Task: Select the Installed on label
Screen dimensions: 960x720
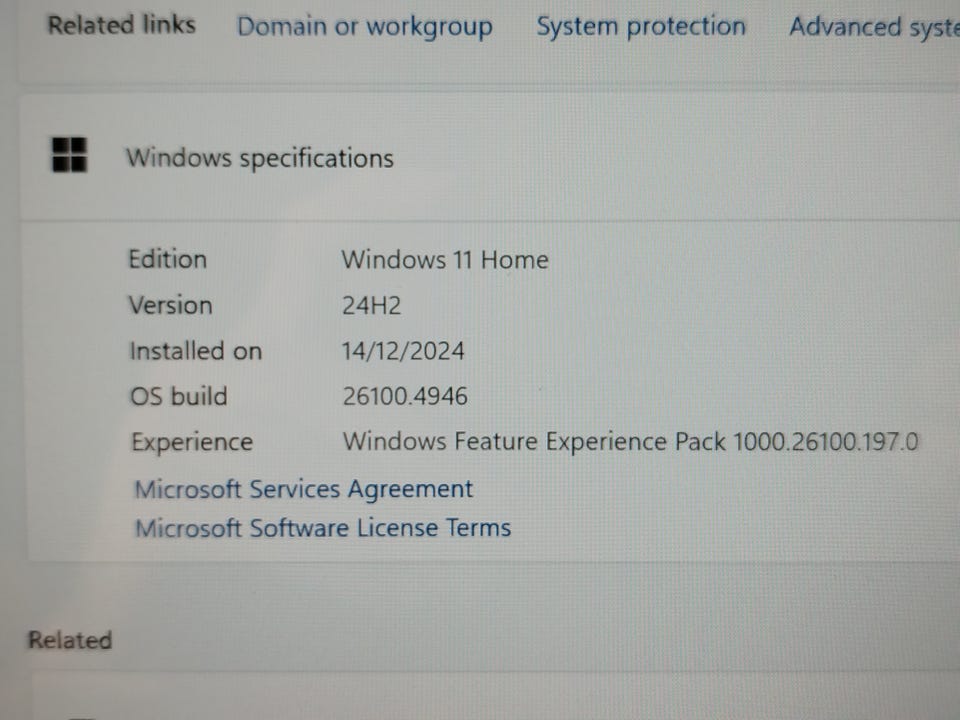Action: click(195, 351)
